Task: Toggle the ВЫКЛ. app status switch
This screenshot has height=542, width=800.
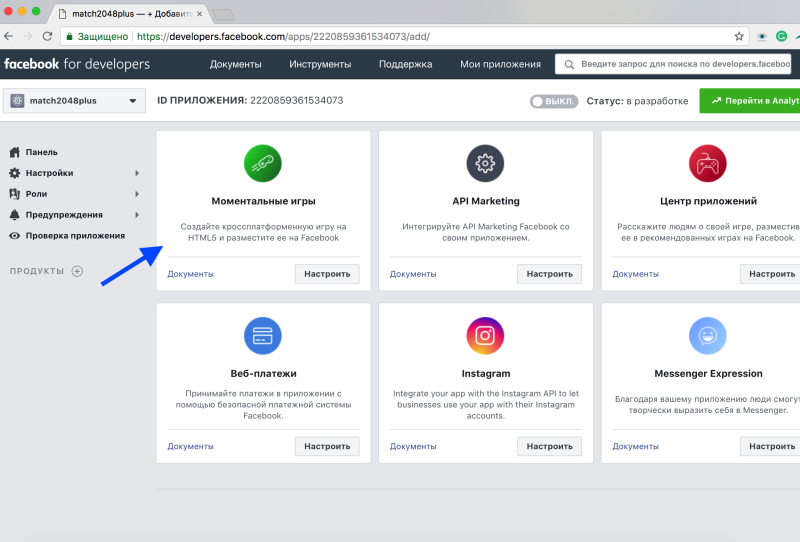Action: pyautogui.click(x=554, y=101)
